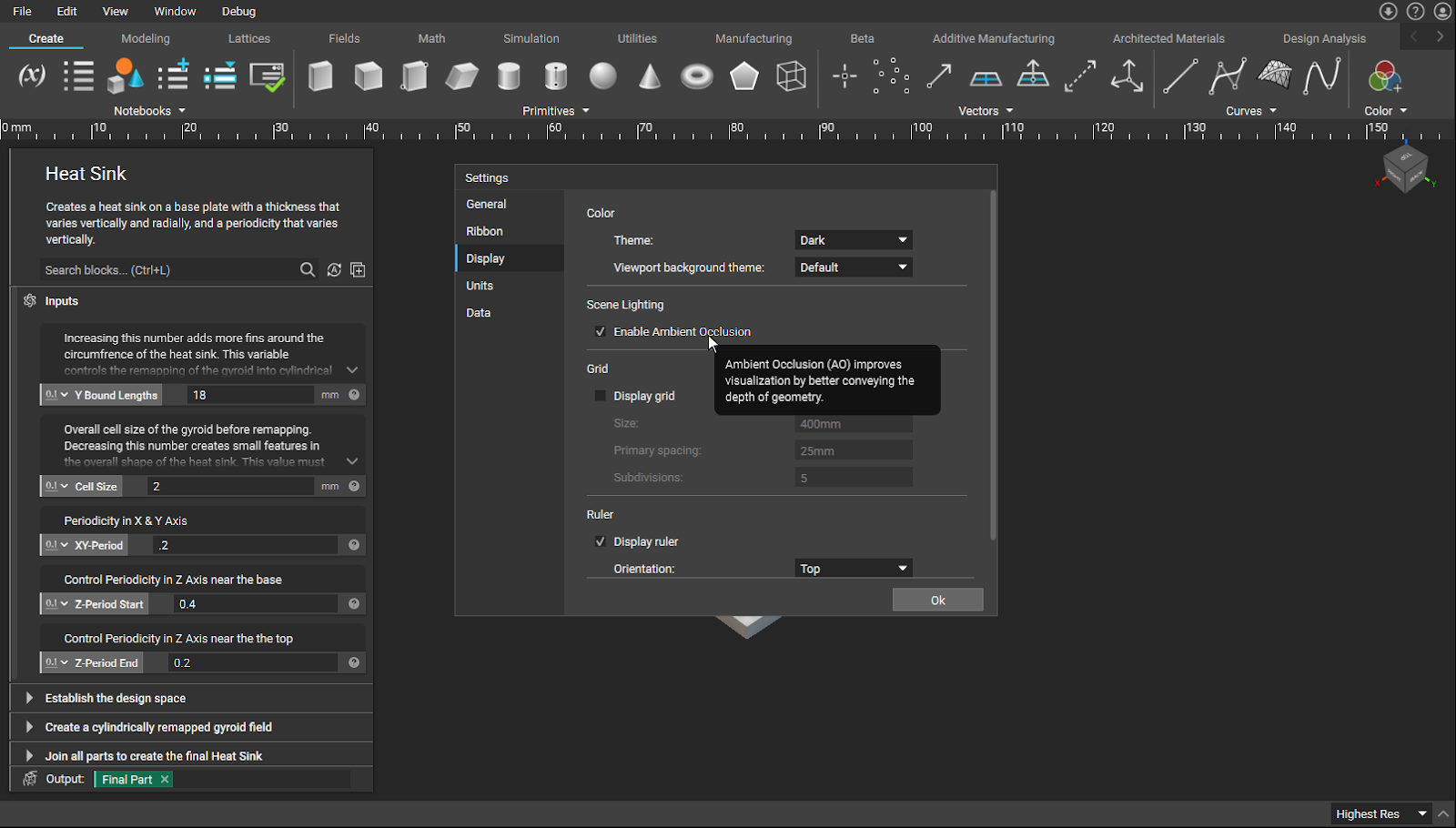Click the Search blocks field
Viewport: 1456px width, 828px height.
pos(168,270)
